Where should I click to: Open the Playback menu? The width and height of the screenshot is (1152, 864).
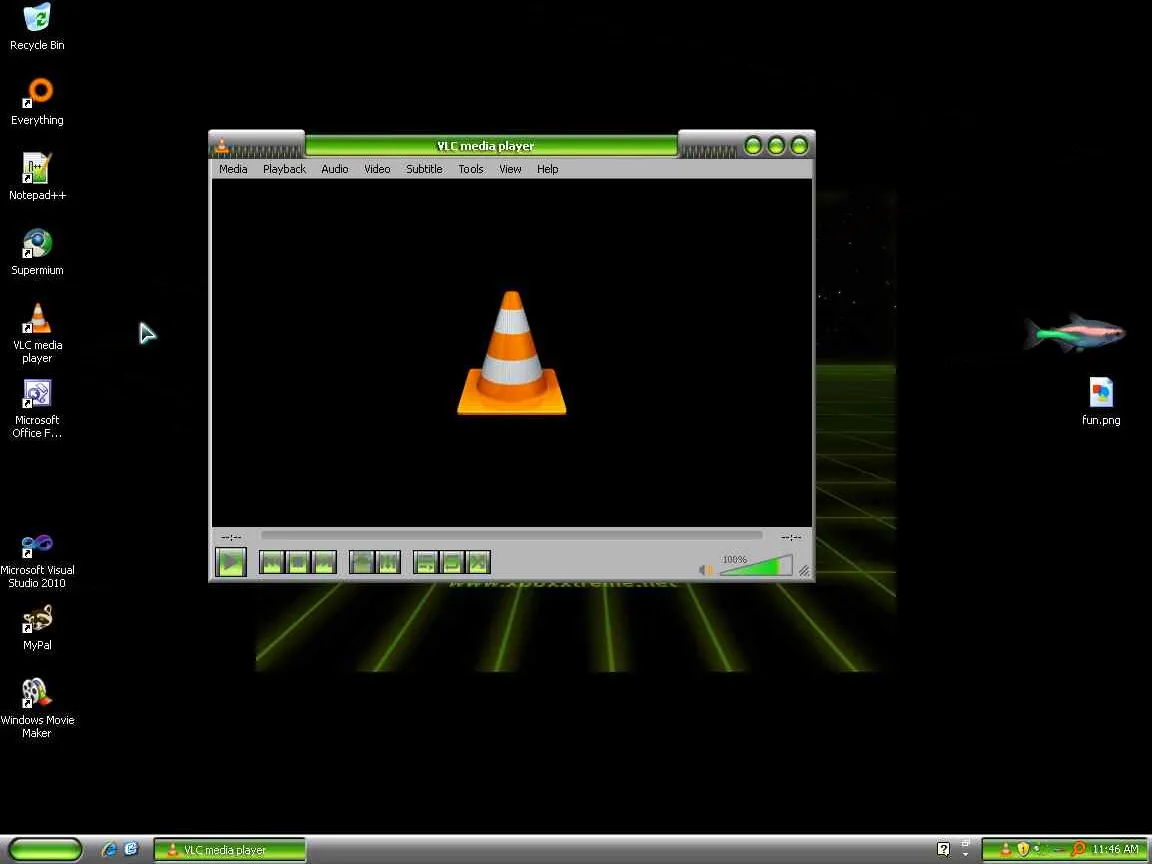(284, 169)
